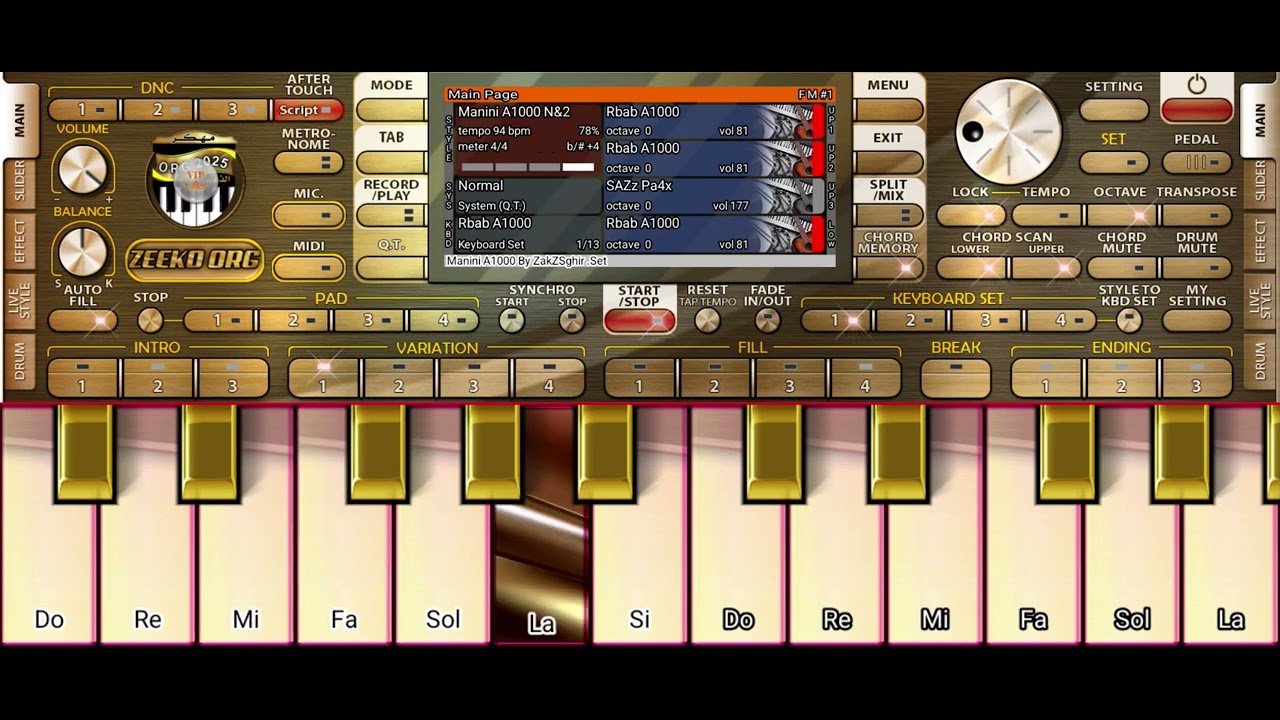Click the SET button
Viewport: 1280px width, 720px height.
1114,162
